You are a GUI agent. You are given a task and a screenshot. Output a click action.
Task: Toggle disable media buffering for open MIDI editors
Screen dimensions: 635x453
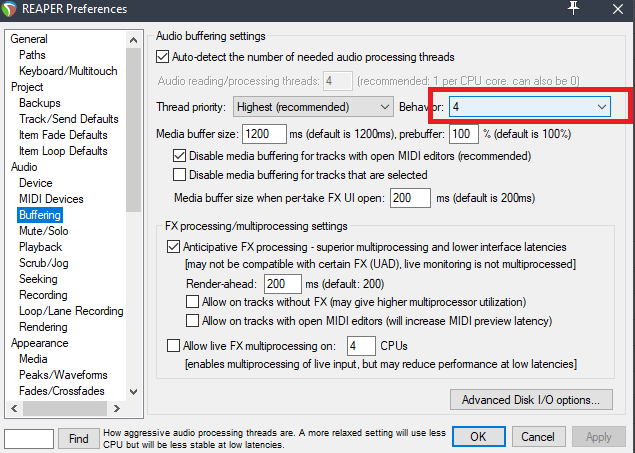[x=179, y=156]
